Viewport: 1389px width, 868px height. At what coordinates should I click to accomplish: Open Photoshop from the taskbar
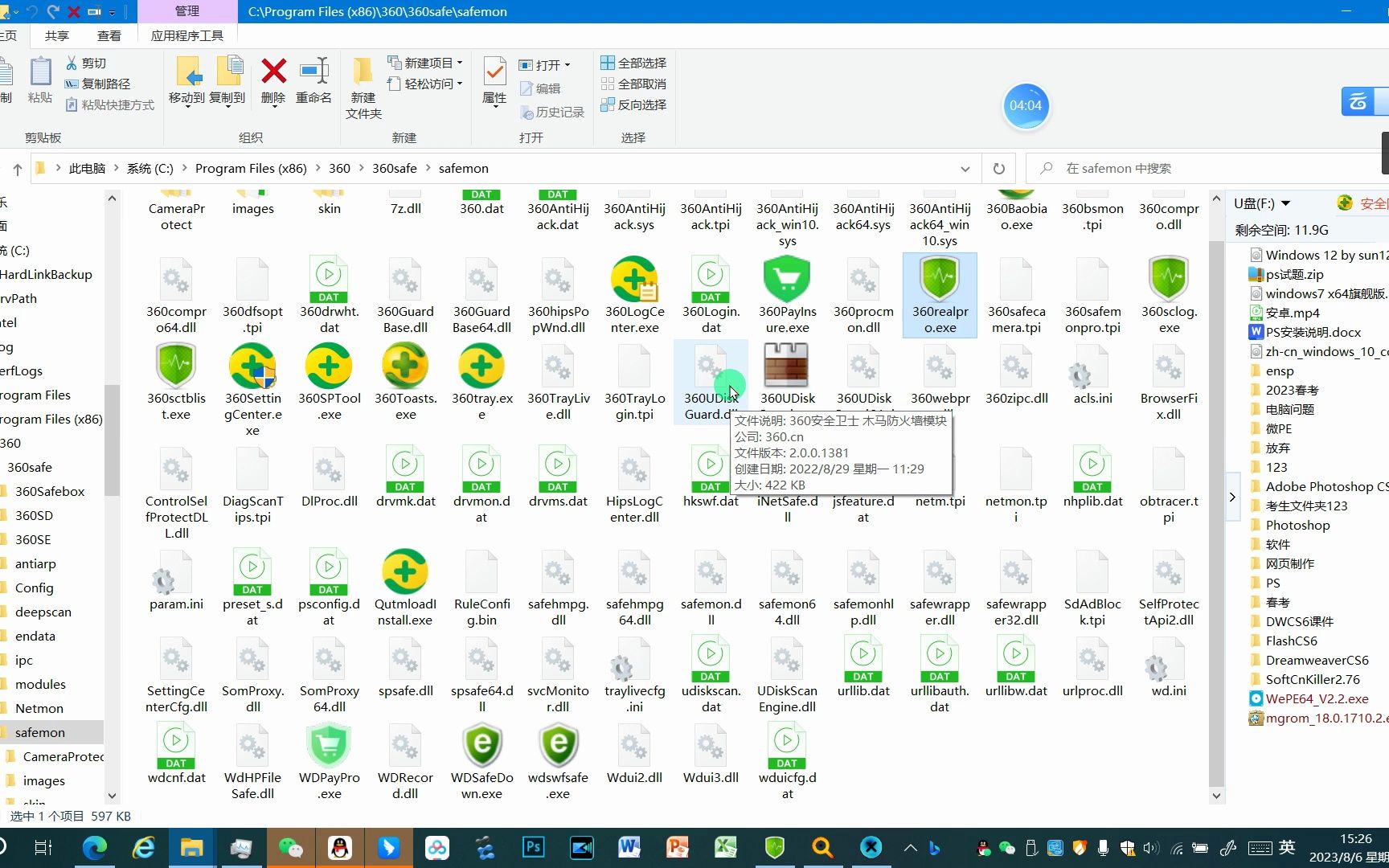pos(533,848)
